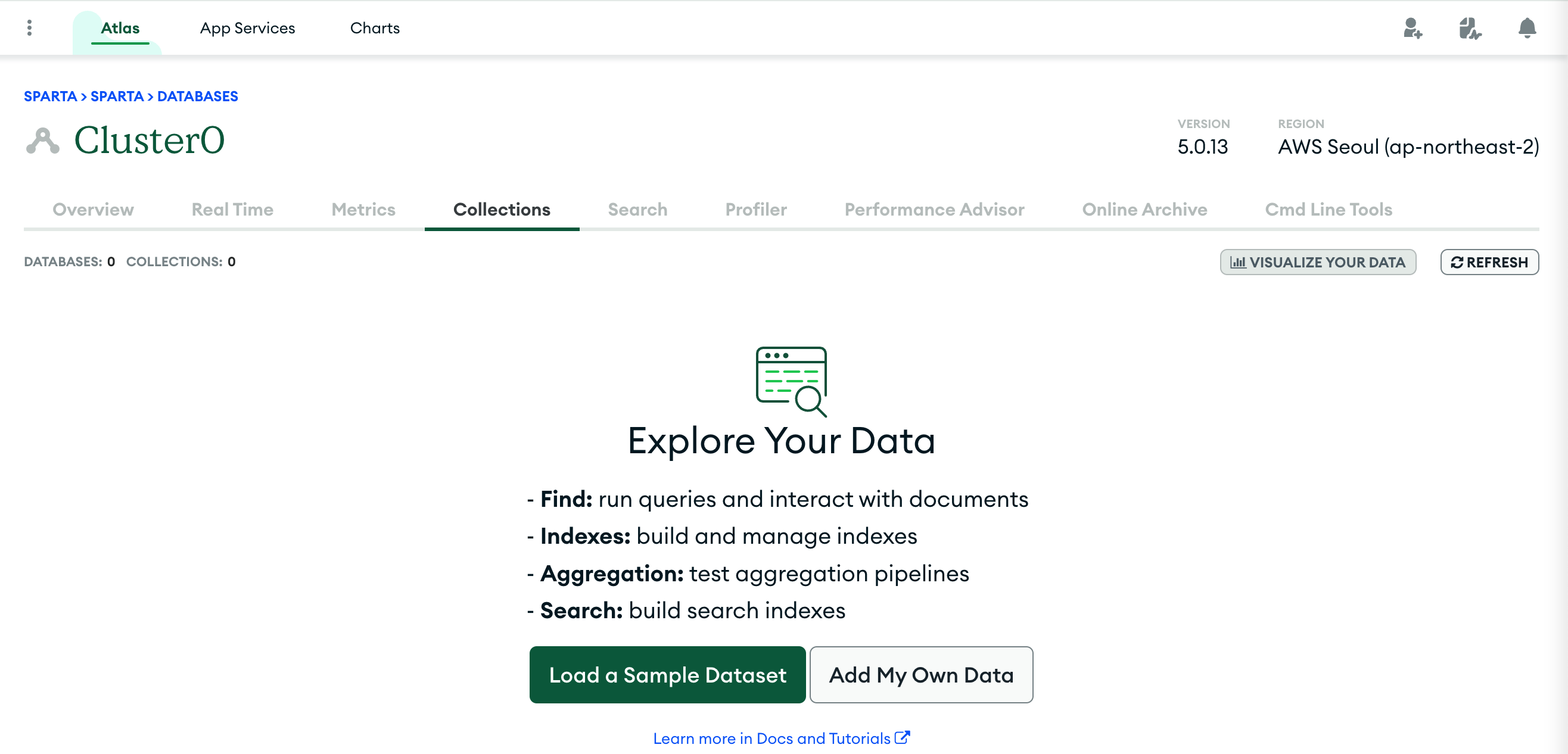The height and width of the screenshot is (754, 1568).
Task: Click the Visualize Your Data button
Action: 1318,261
